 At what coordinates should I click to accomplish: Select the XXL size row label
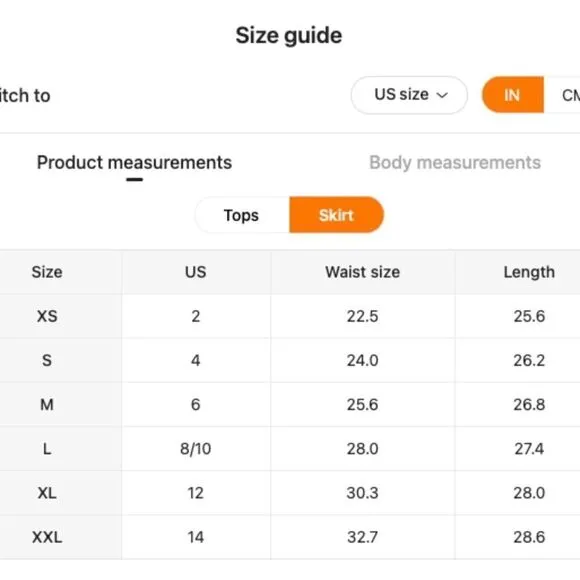click(x=47, y=537)
